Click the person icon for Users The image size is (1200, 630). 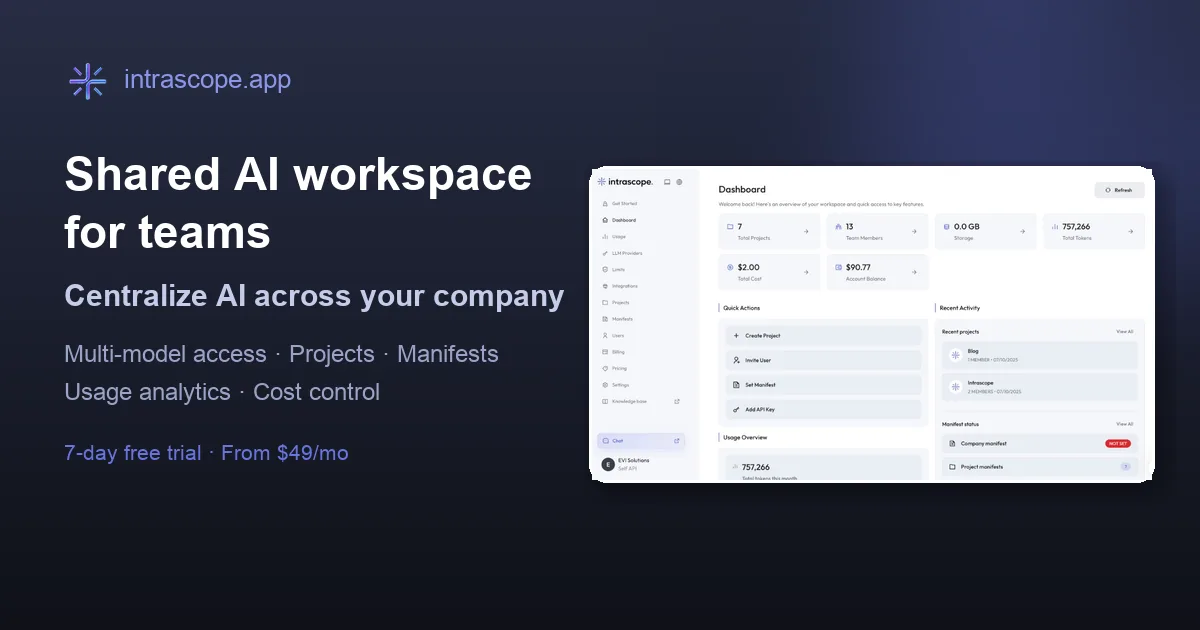pos(605,335)
